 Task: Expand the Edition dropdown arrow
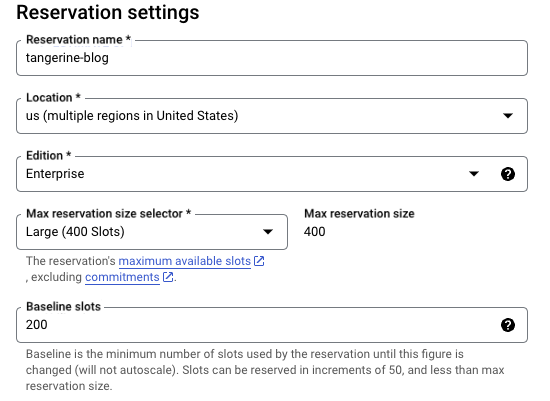(474, 174)
